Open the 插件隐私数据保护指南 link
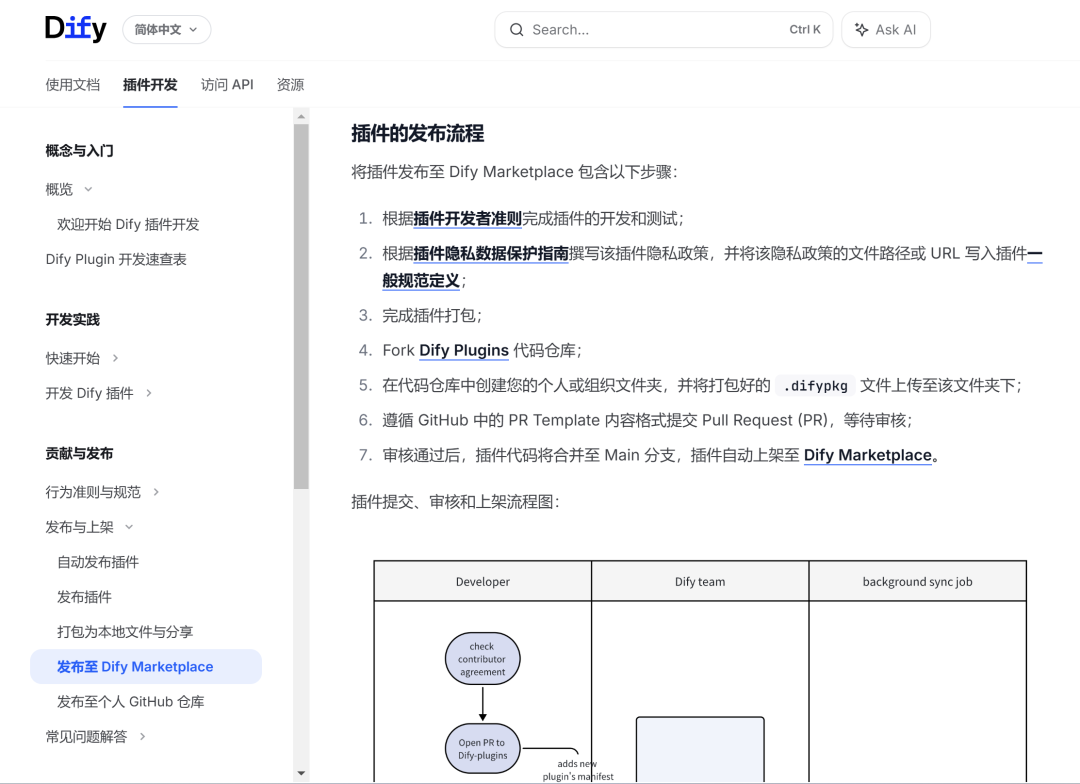Screen dimensions: 1080x784 click(491, 253)
